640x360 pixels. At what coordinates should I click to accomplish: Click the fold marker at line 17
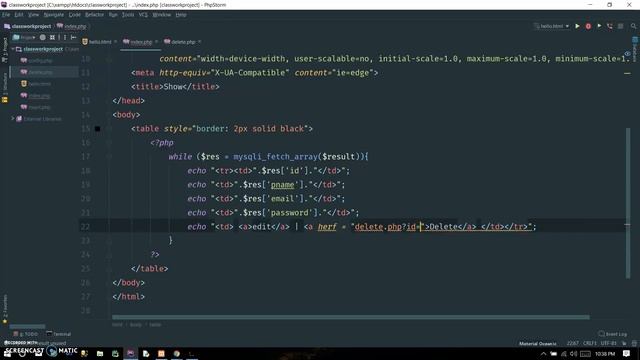[x=109, y=157]
